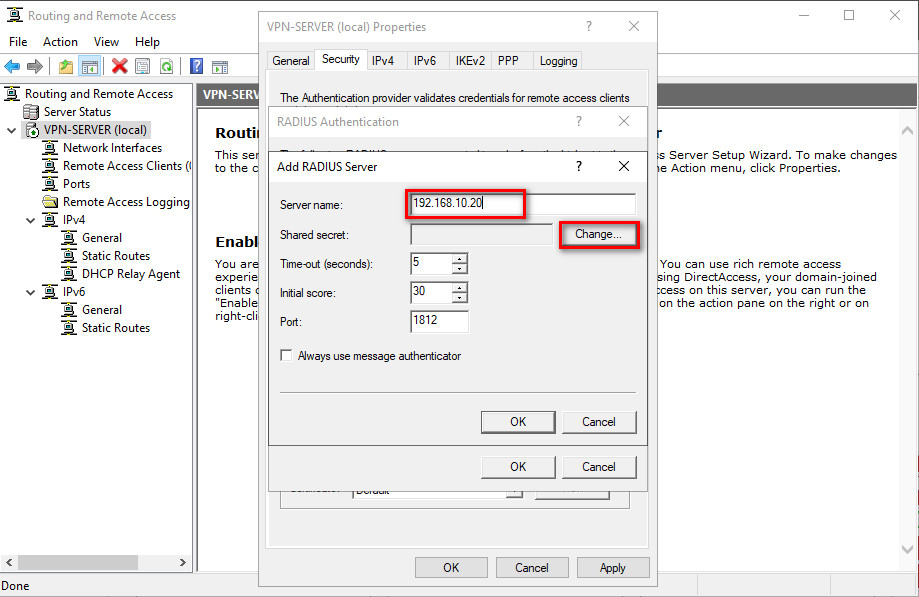This screenshot has height=597, width=919.
Task: Decrease the Initial score spinner value
Action: pos(459,298)
